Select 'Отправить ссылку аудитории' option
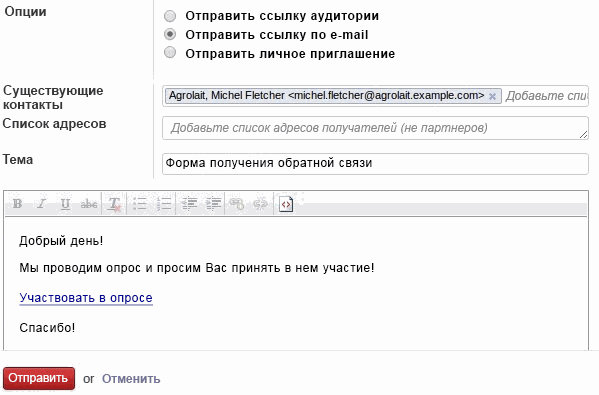This screenshot has height=395, width=599. pyautogui.click(x=170, y=16)
